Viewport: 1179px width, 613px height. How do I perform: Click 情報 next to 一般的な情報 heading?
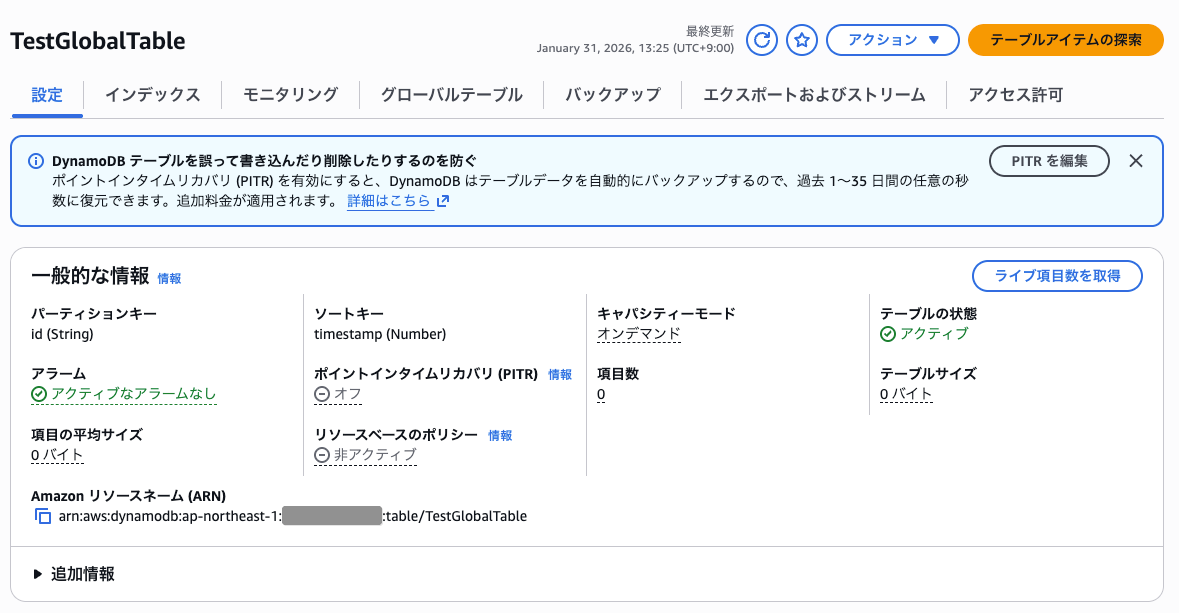click(169, 279)
